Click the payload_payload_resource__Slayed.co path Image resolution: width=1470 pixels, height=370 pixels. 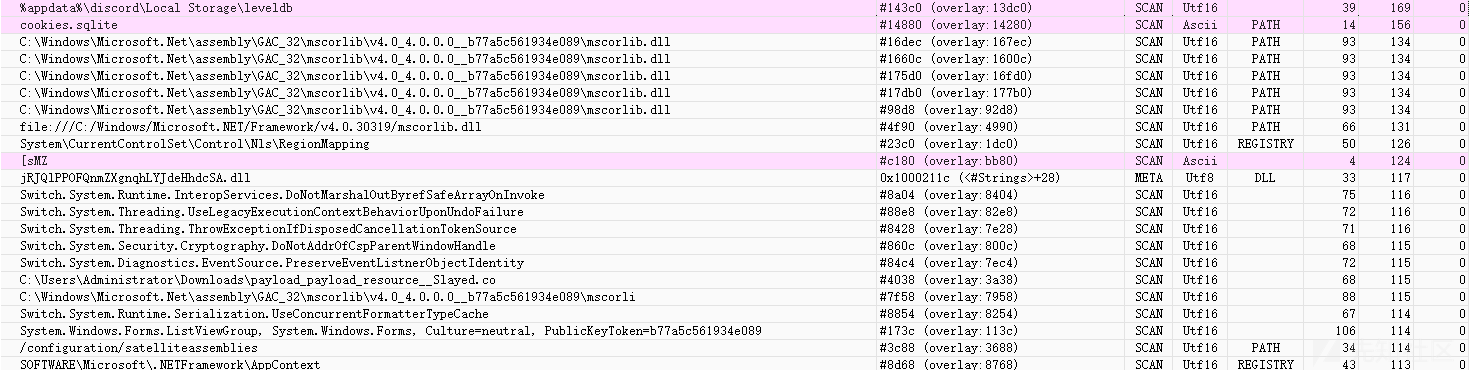click(x=257, y=280)
